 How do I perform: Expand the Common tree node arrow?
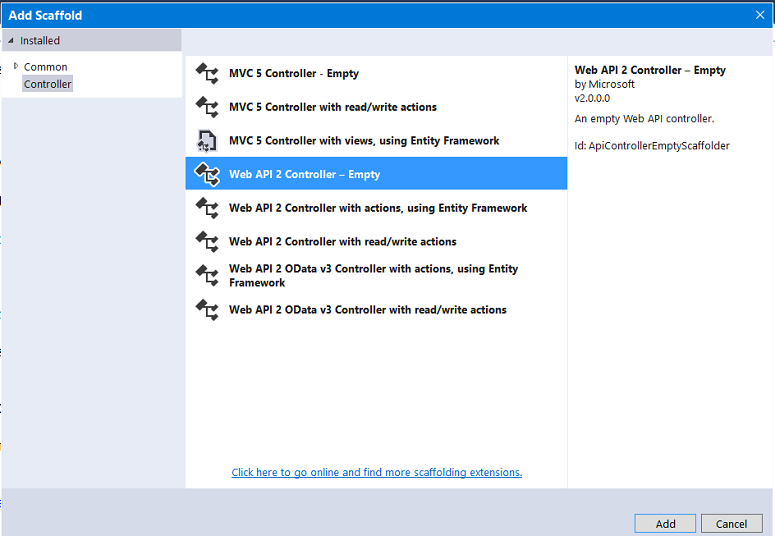pyautogui.click(x=16, y=66)
